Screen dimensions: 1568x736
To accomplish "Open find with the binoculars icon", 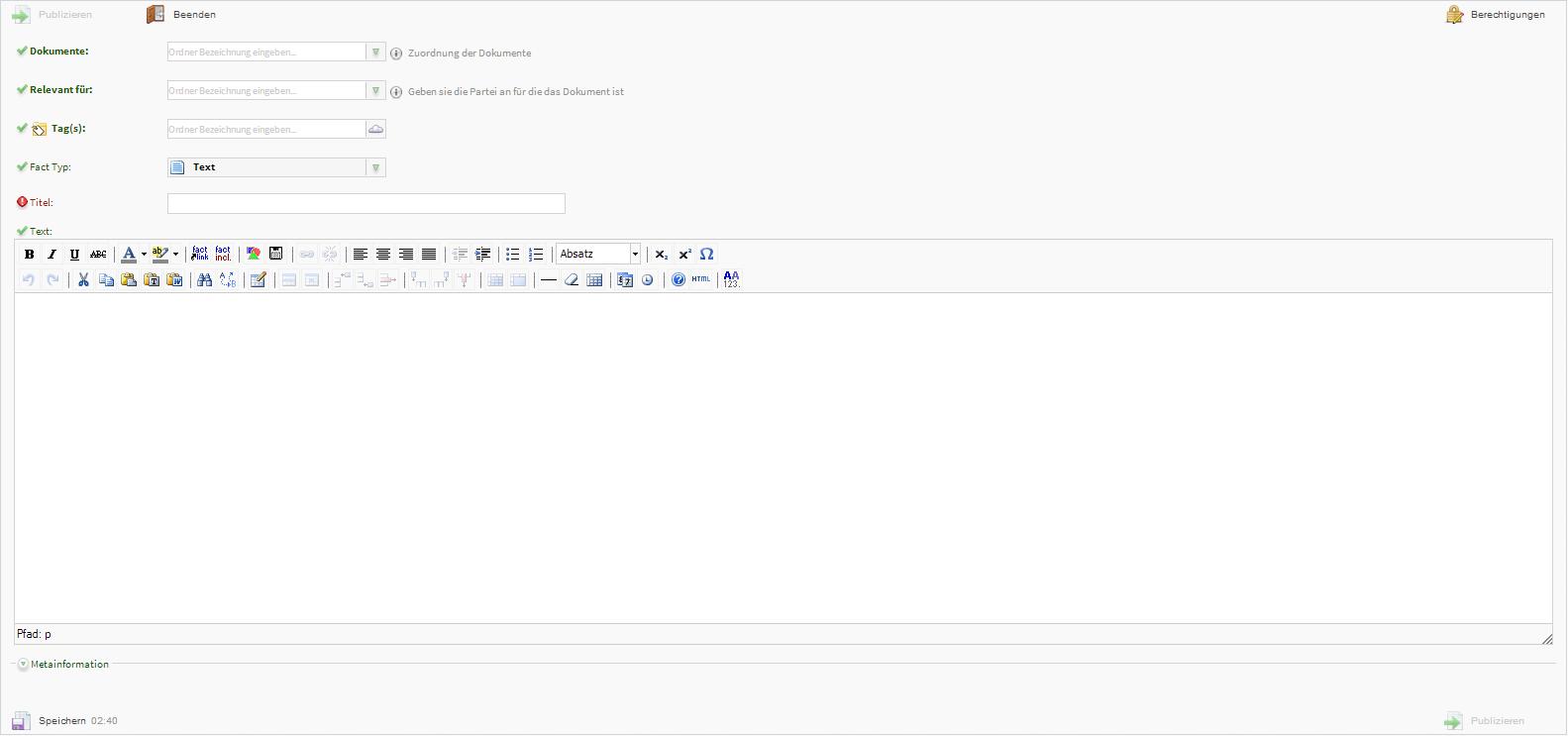I will pyautogui.click(x=204, y=280).
